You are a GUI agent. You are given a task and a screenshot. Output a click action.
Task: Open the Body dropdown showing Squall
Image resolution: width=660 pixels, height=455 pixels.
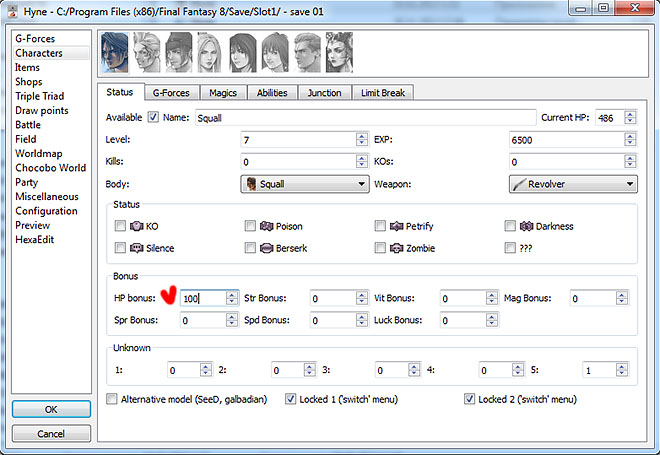[x=305, y=184]
